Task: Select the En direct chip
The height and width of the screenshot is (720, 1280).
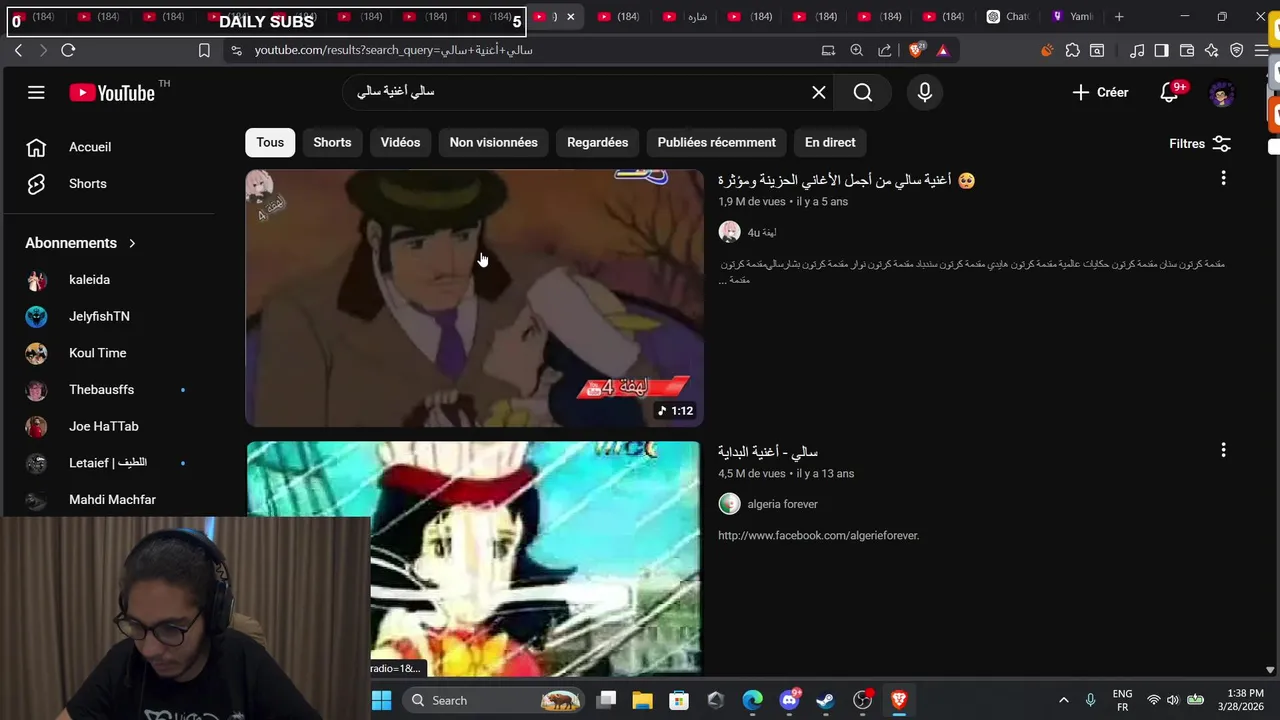Action: point(830,142)
